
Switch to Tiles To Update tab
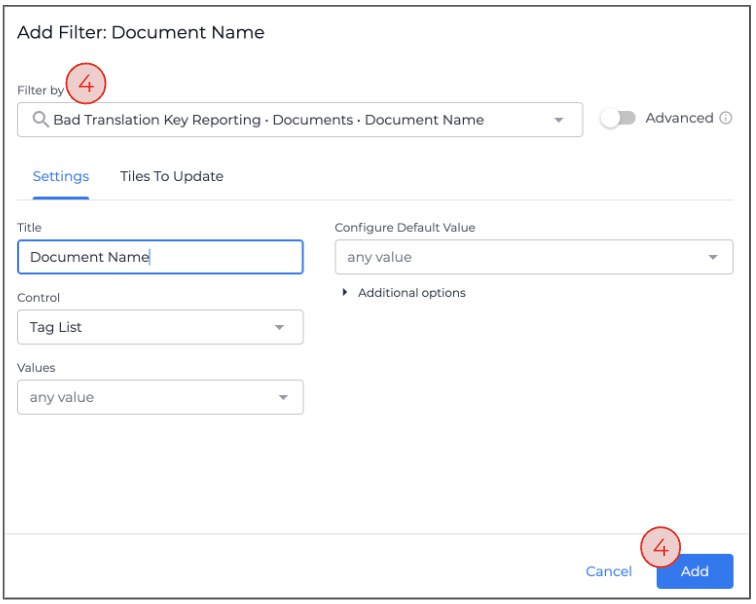point(172,176)
